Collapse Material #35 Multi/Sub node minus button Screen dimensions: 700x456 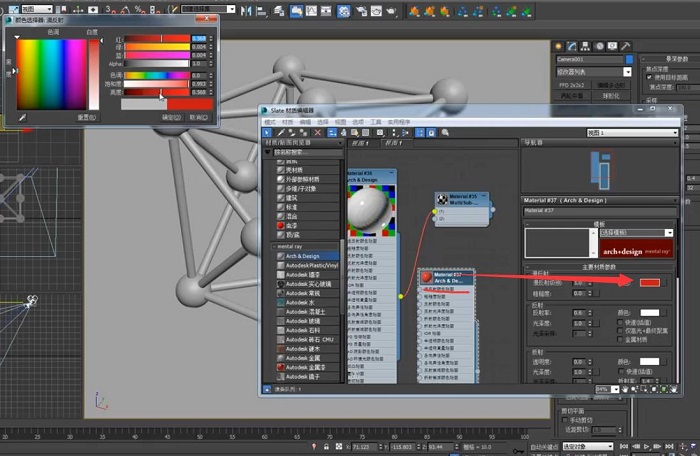tap(484, 196)
